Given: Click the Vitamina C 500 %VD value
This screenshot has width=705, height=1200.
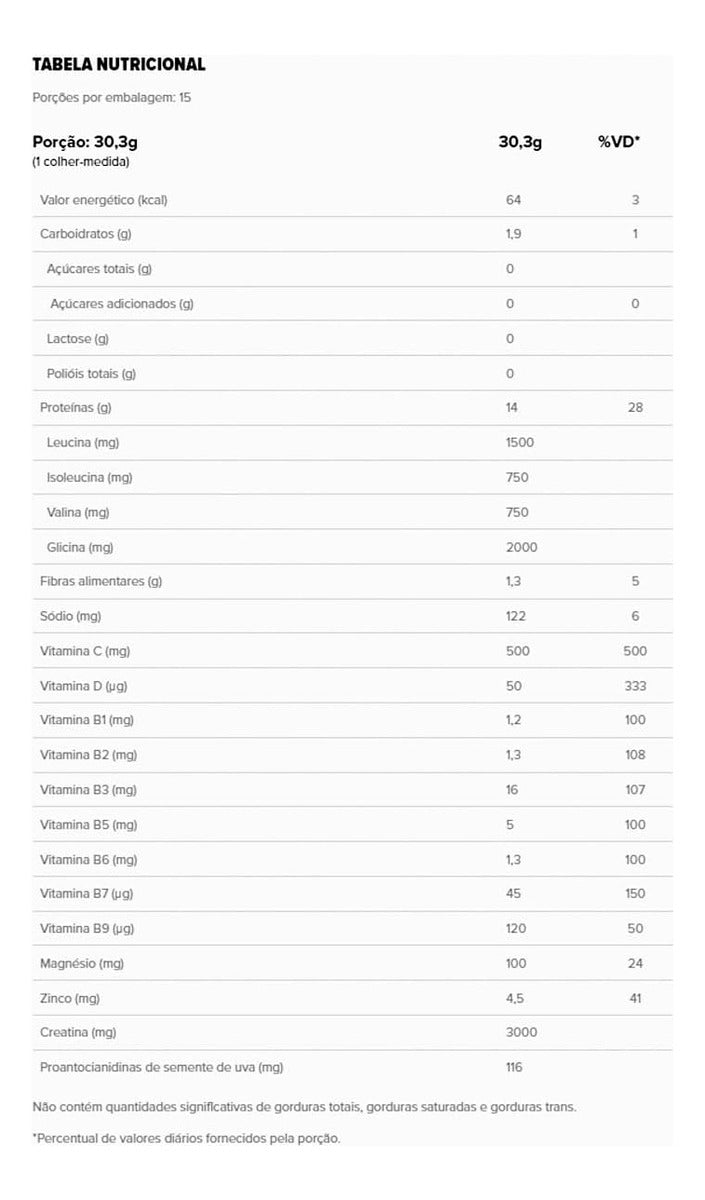Looking at the screenshot, I should click(635, 651).
